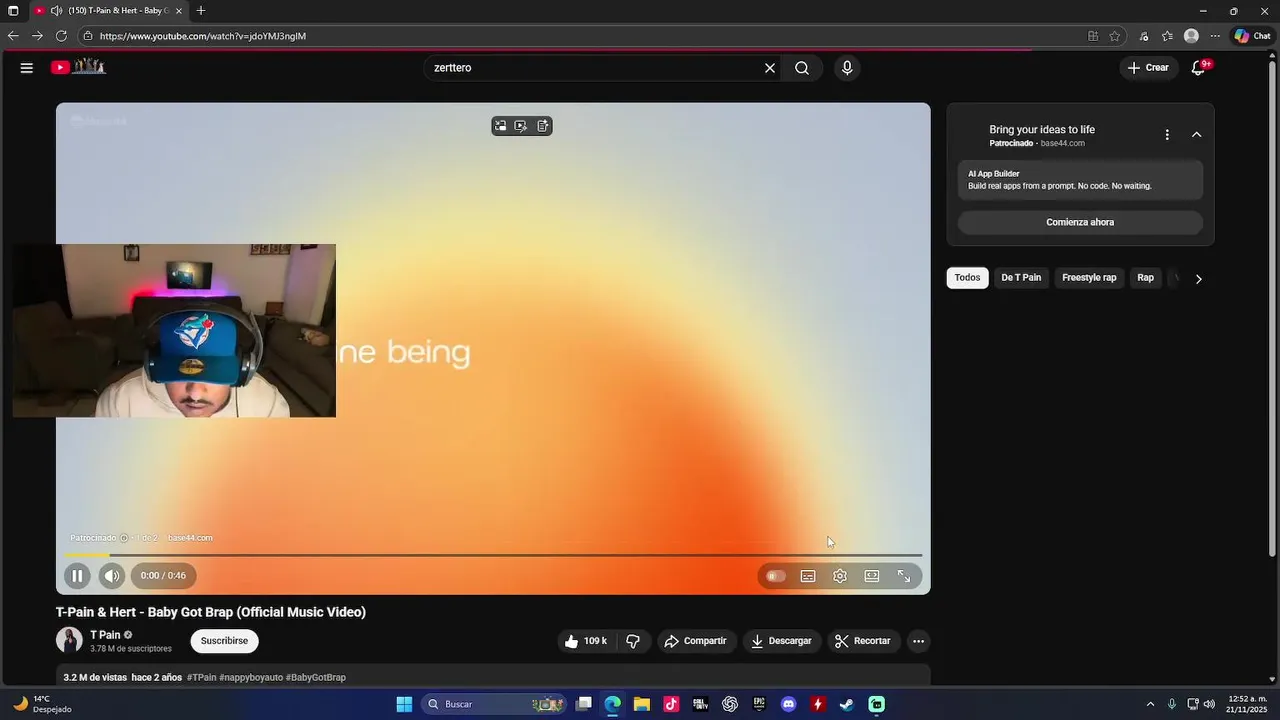Image resolution: width=1280 pixels, height=720 pixels.
Task: Click the #BabyGotBrap hashtag
Action: [x=316, y=677]
